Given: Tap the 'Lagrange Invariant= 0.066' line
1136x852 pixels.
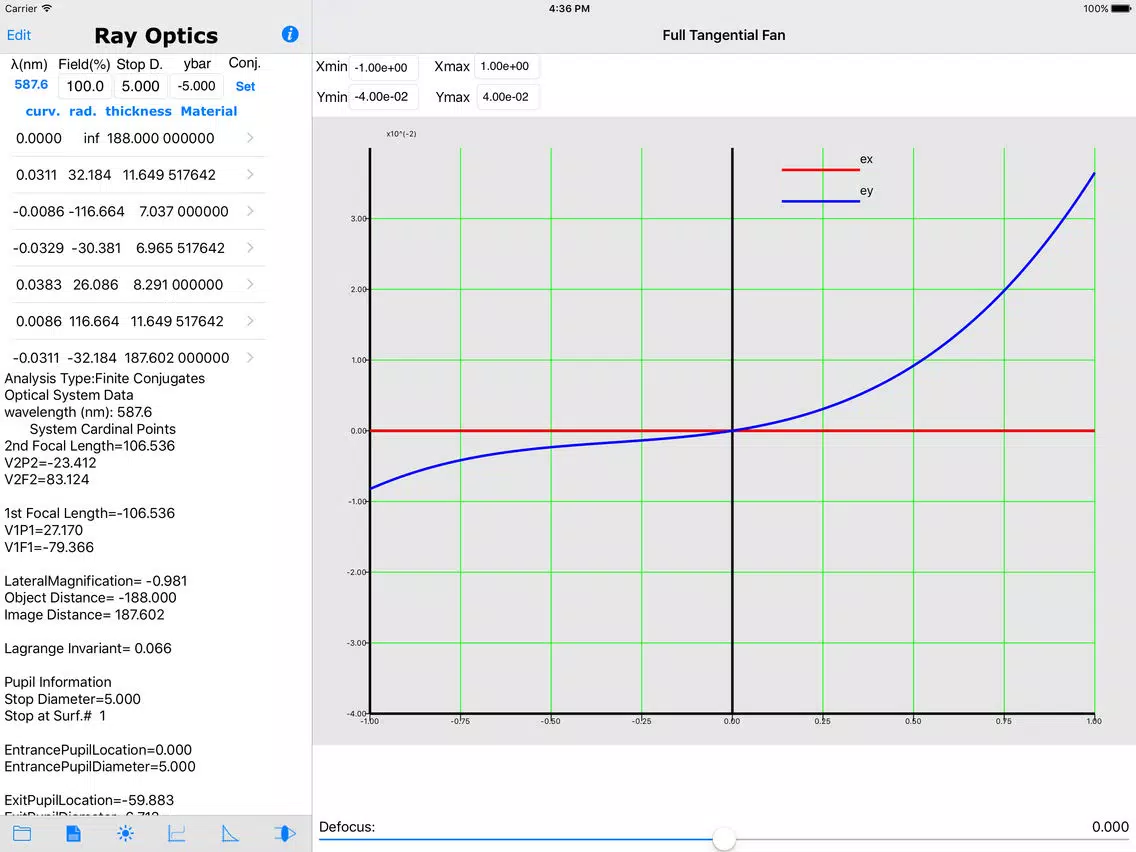Looking at the screenshot, I should pos(88,648).
